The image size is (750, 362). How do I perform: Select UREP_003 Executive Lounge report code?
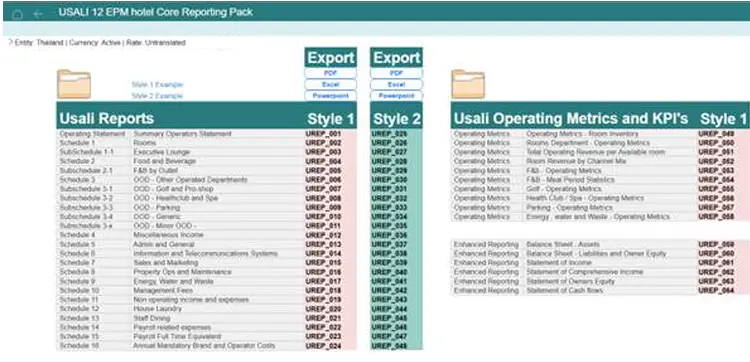point(323,152)
